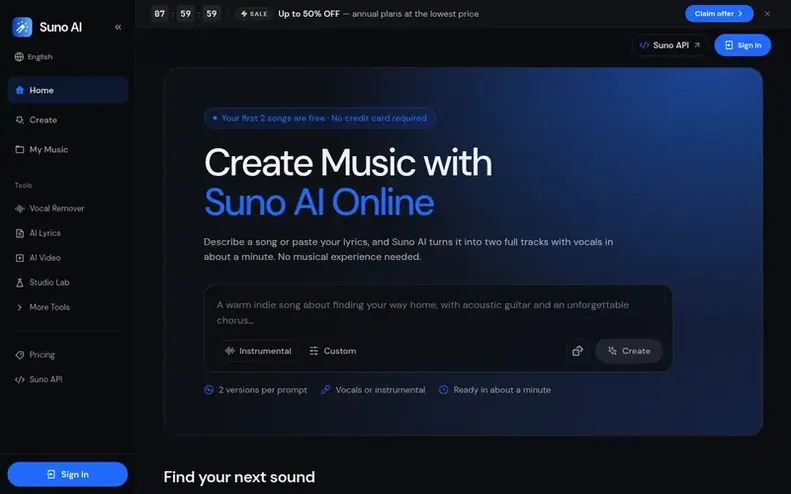Click the Create sparkle icon in sidebar
Screen dimensions: 791x494
[x=20, y=120]
